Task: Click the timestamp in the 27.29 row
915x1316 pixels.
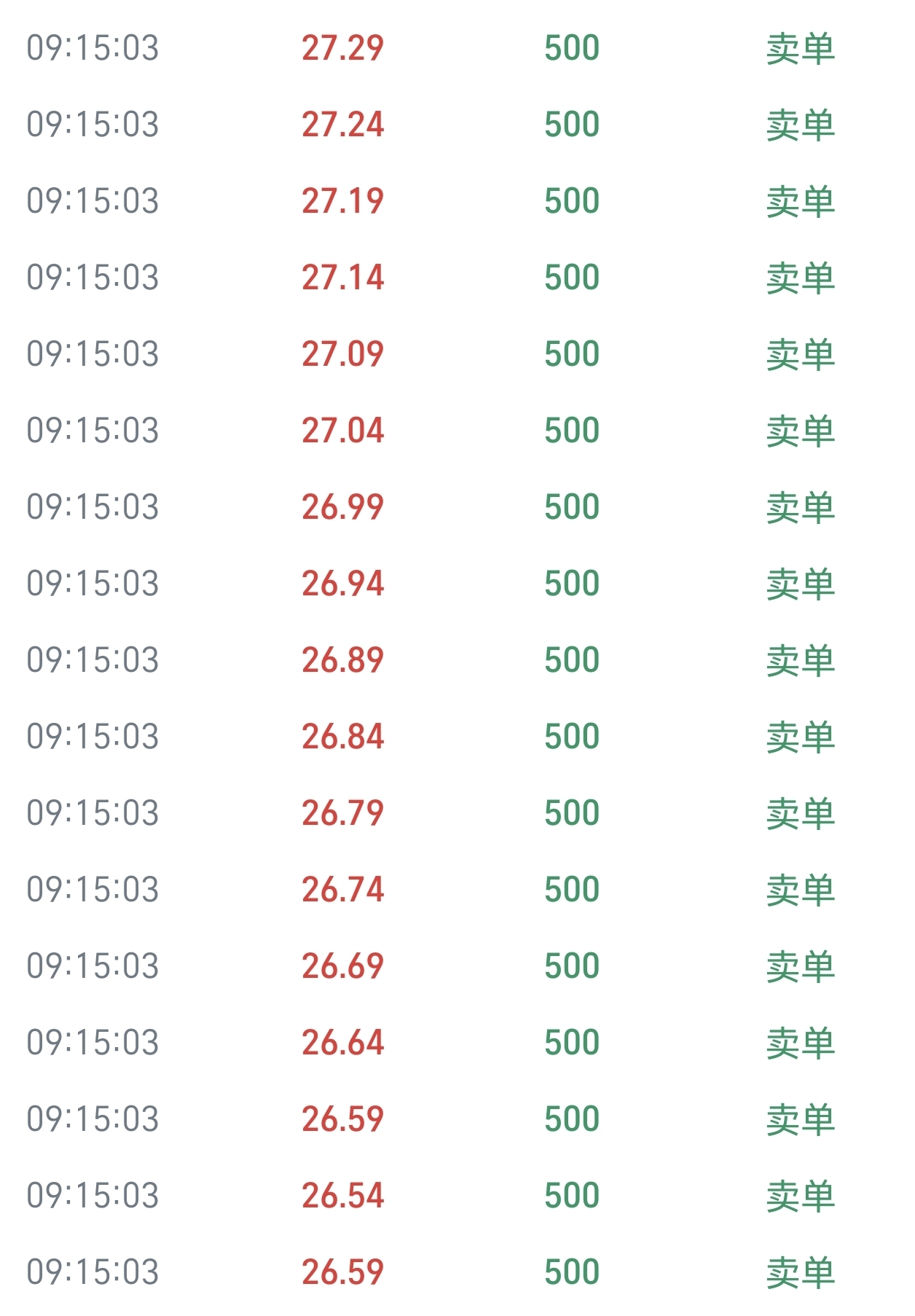Action: tap(93, 48)
